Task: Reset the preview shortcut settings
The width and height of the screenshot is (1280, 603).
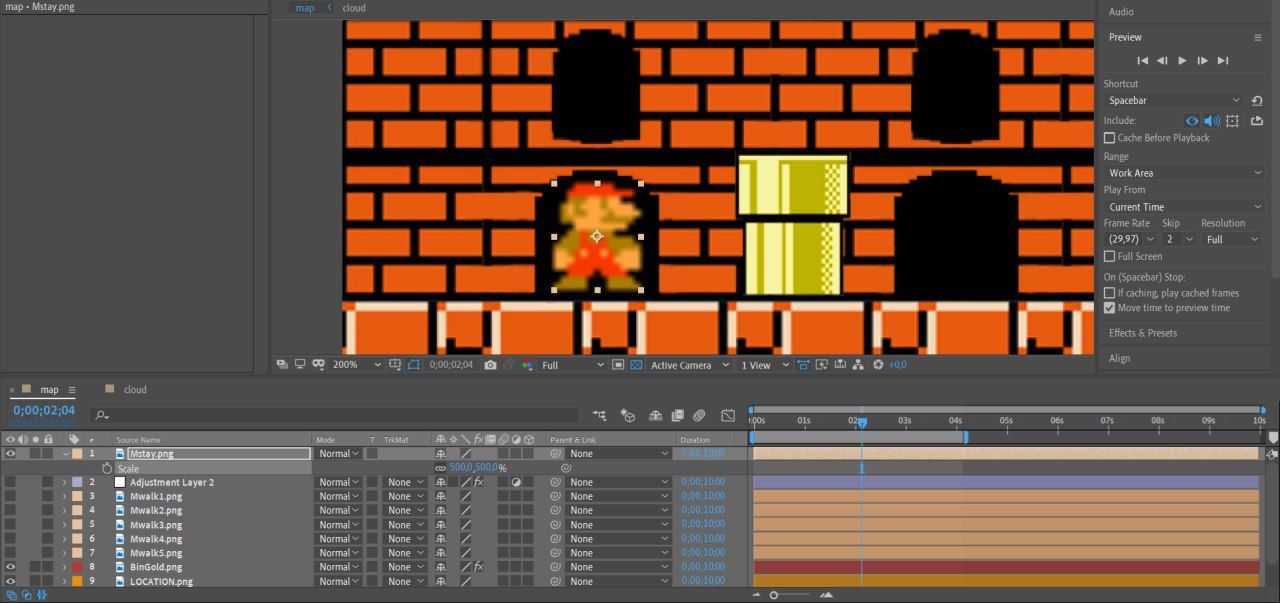Action: 1257,101
